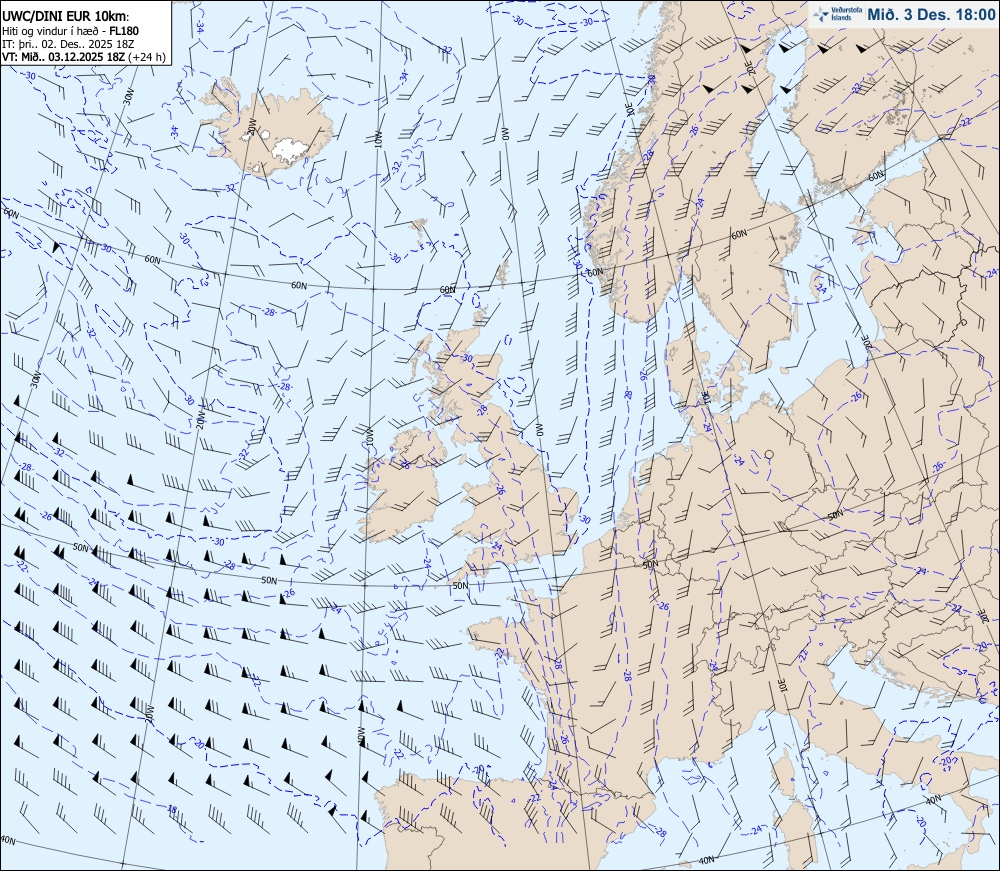Click the 'IT: þri.. 02. Des.. 2025 18Z' line
Screen dimensions: 1000x871
[68, 44]
